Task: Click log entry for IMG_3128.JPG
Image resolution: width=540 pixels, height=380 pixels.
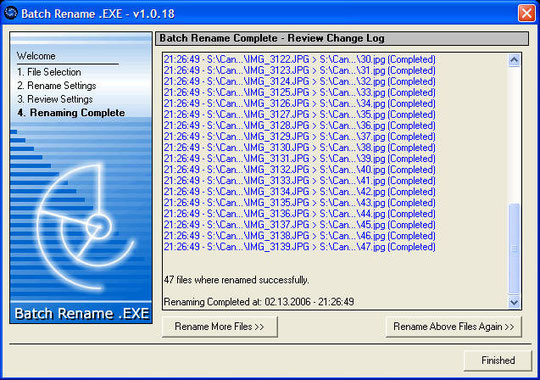Action: 300,125
